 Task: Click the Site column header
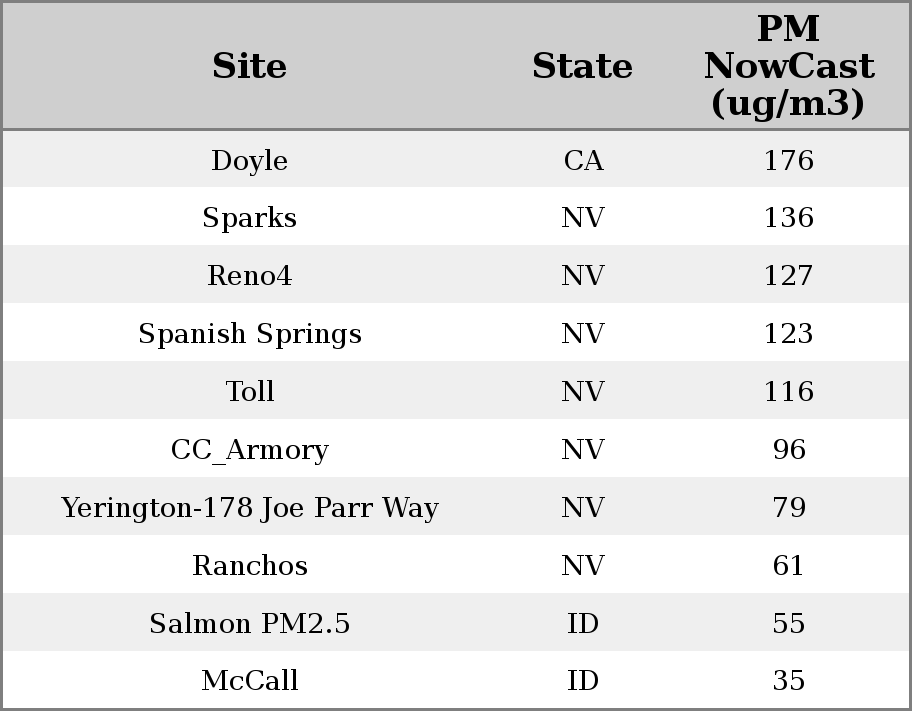pos(249,67)
